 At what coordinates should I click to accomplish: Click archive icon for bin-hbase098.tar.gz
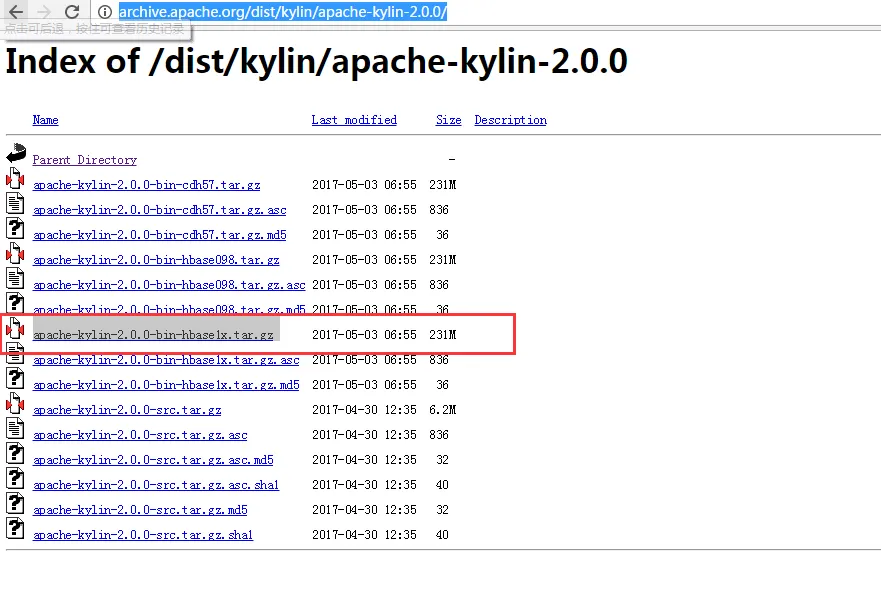15,253
